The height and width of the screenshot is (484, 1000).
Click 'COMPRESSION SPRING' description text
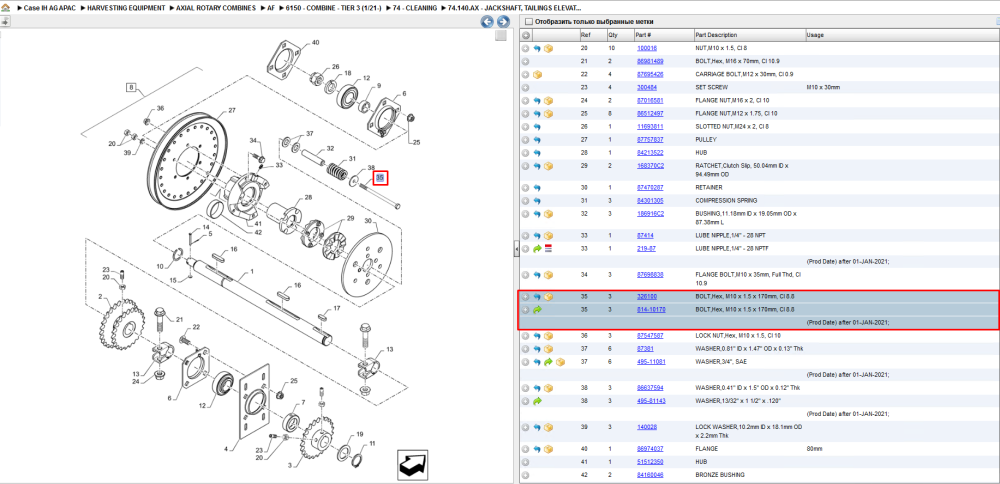722,201
